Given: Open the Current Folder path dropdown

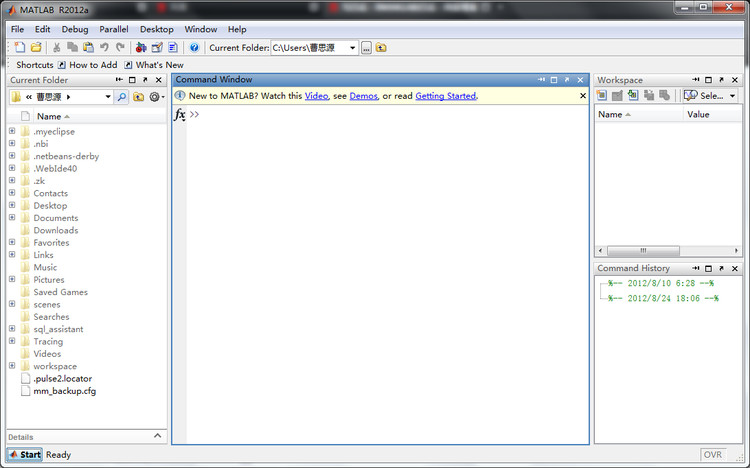Looking at the screenshot, I should coord(353,48).
